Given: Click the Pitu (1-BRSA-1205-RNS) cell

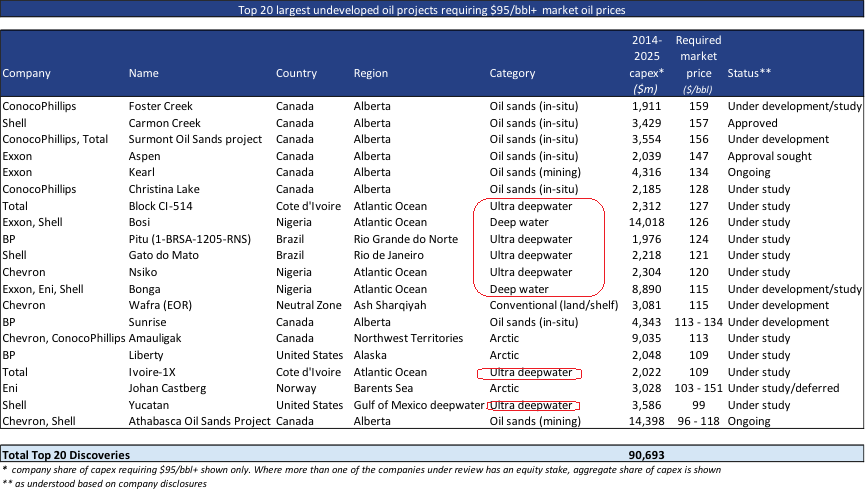Looking at the screenshot, I should tap(190, 239).
